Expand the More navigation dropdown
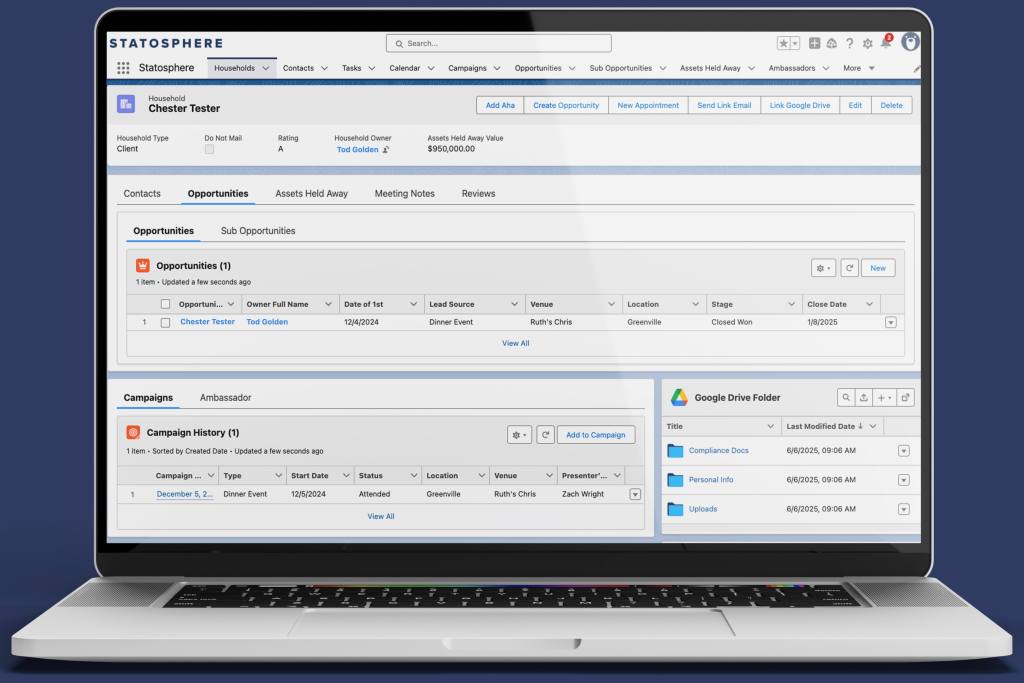This screenshot has height=683, width=1024. [858, 68]
